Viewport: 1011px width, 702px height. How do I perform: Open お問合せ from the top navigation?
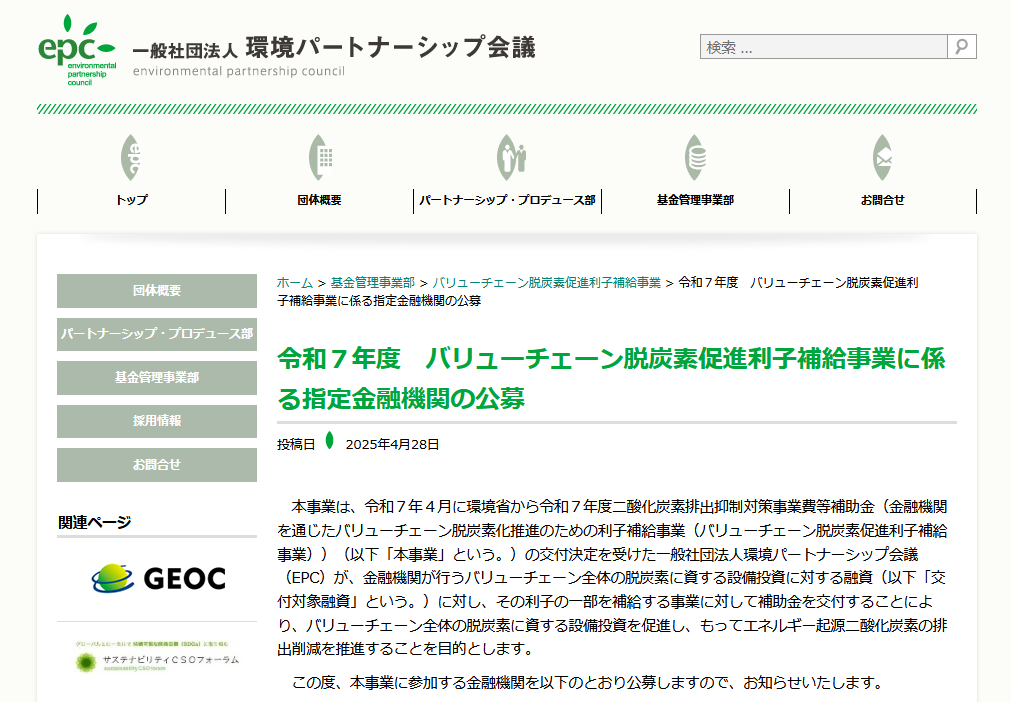[882, 200]
